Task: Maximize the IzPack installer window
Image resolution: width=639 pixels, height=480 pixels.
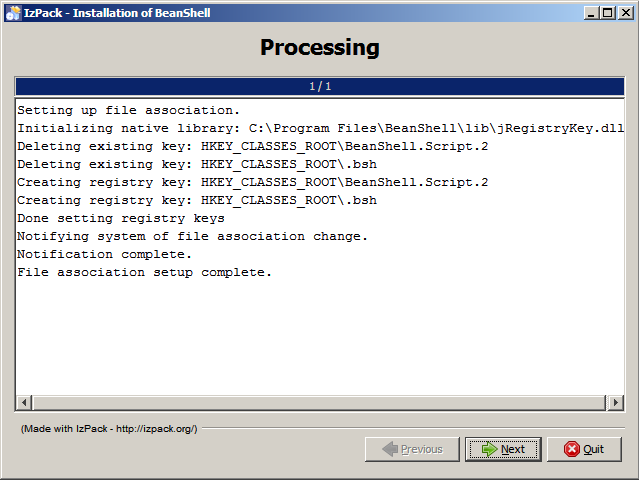Action: tap(607, 13)
